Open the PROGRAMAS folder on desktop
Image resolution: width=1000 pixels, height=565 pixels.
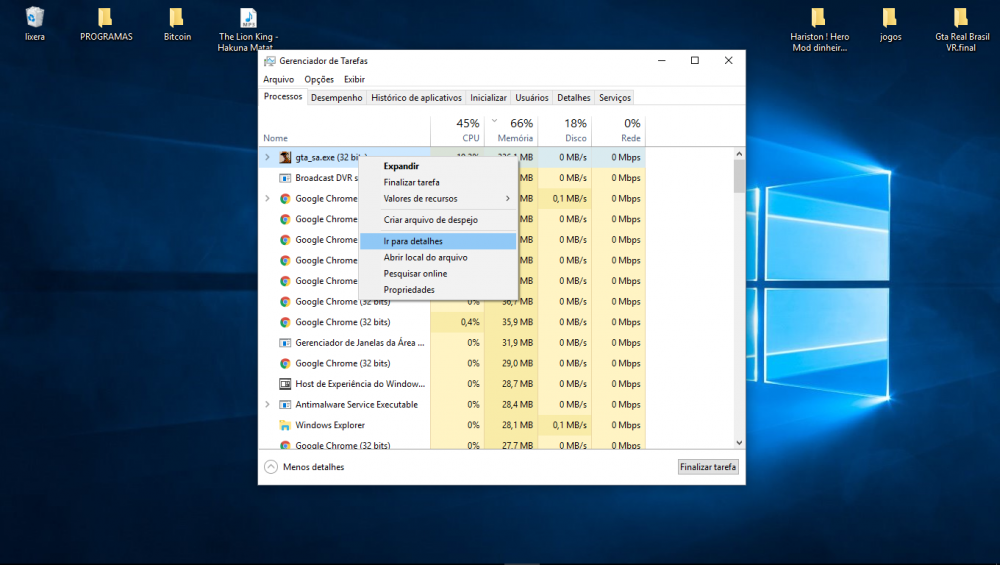pos(106,24)
